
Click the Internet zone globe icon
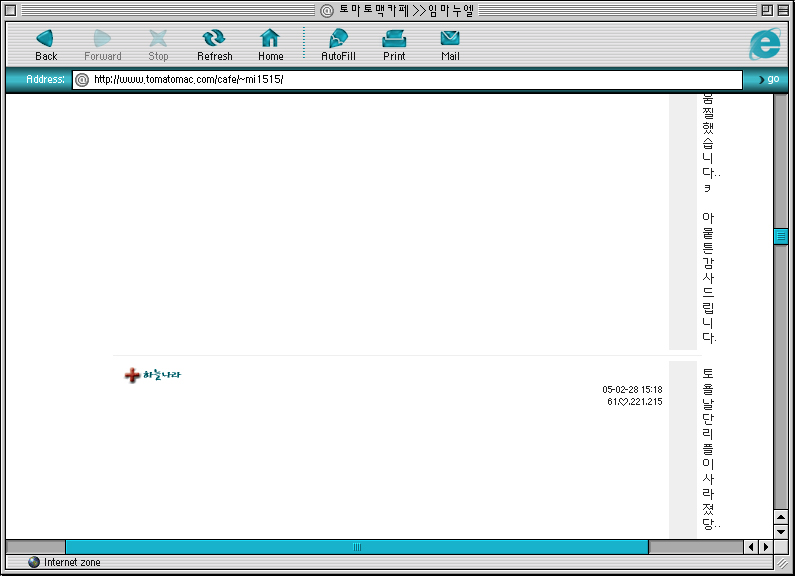click(x=34, y=563)
